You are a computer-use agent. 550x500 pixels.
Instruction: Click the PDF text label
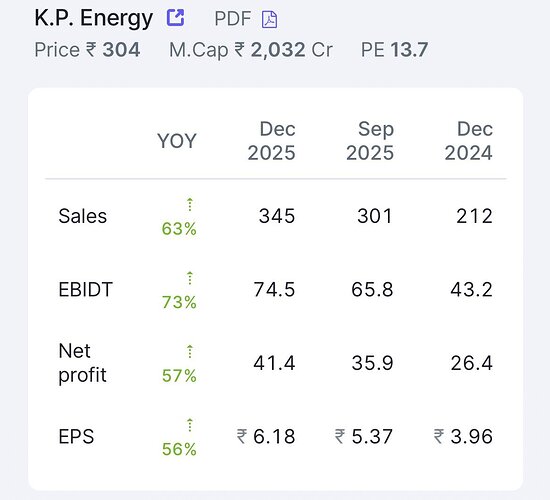[233, 19]
